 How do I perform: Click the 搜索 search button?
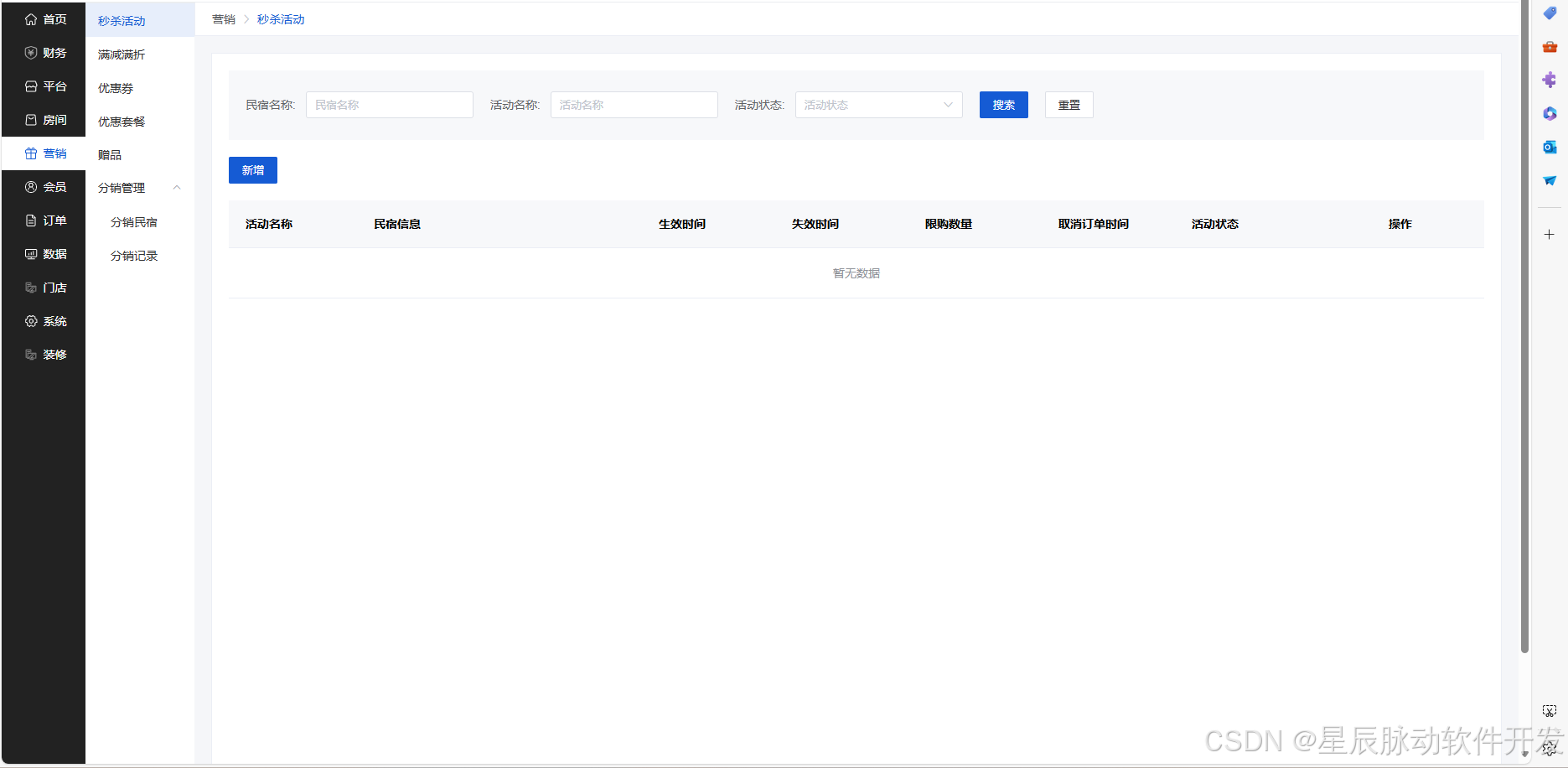tap(1004, 105)
